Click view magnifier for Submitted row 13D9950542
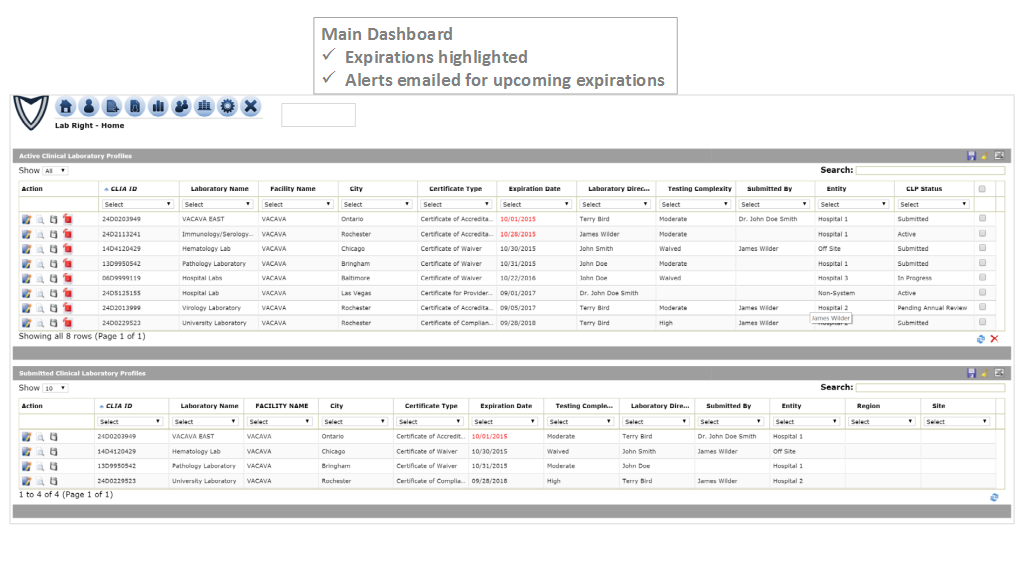This screenshot has width=1024, height=575. coord(40,467)
